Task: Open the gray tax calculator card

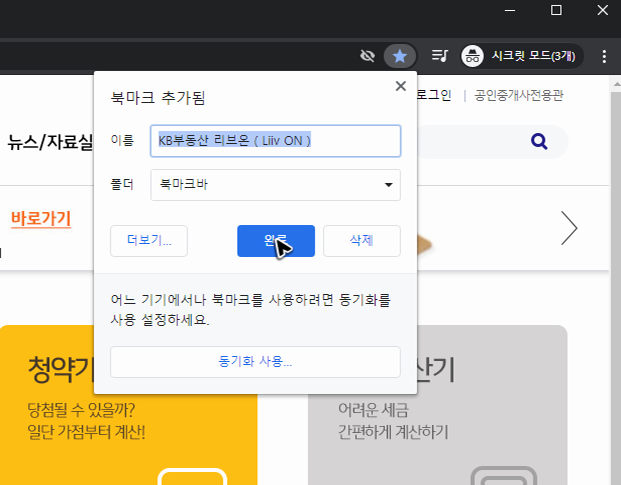Action: (x=438, y=405)
